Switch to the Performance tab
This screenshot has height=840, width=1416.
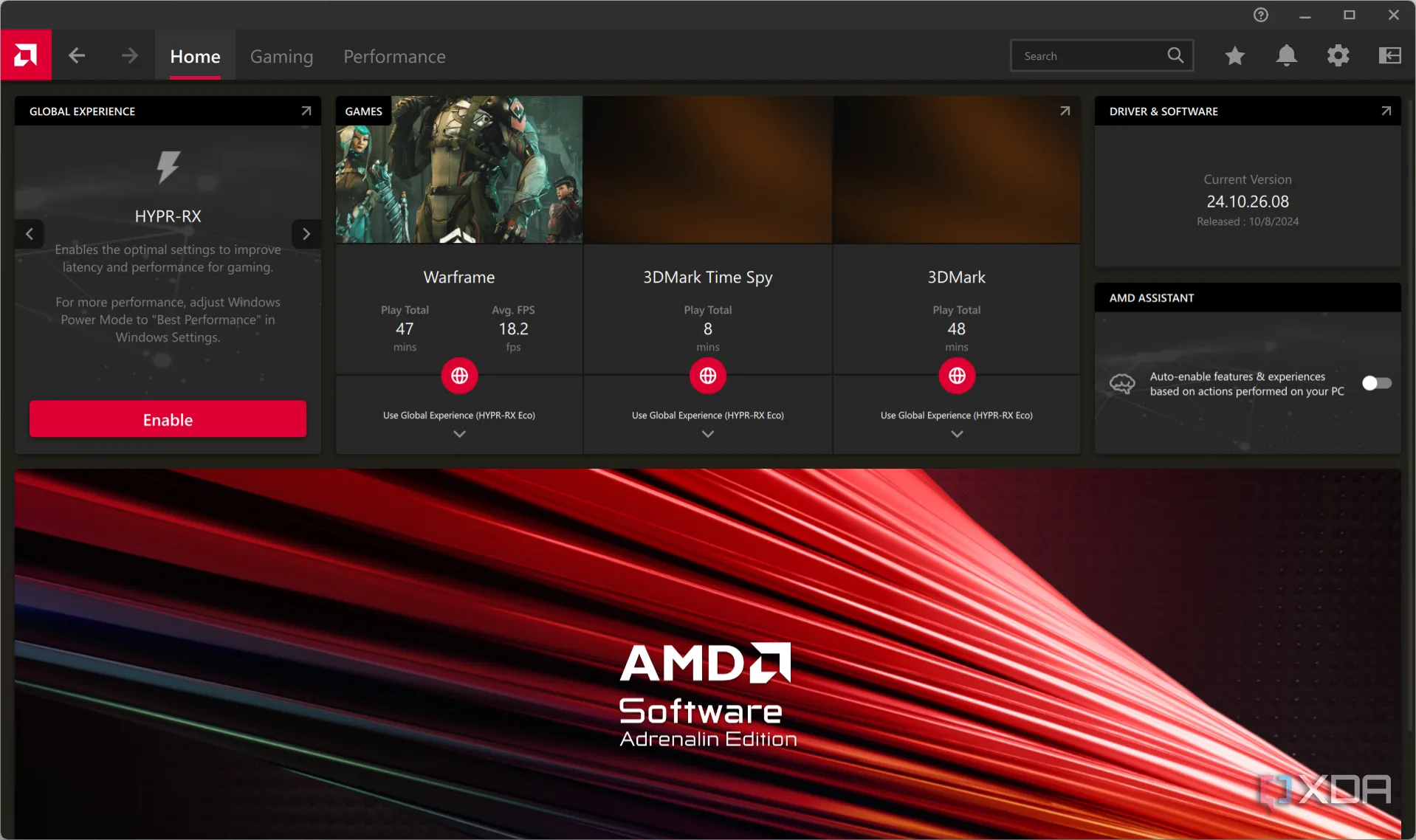[x=394, y=57]
